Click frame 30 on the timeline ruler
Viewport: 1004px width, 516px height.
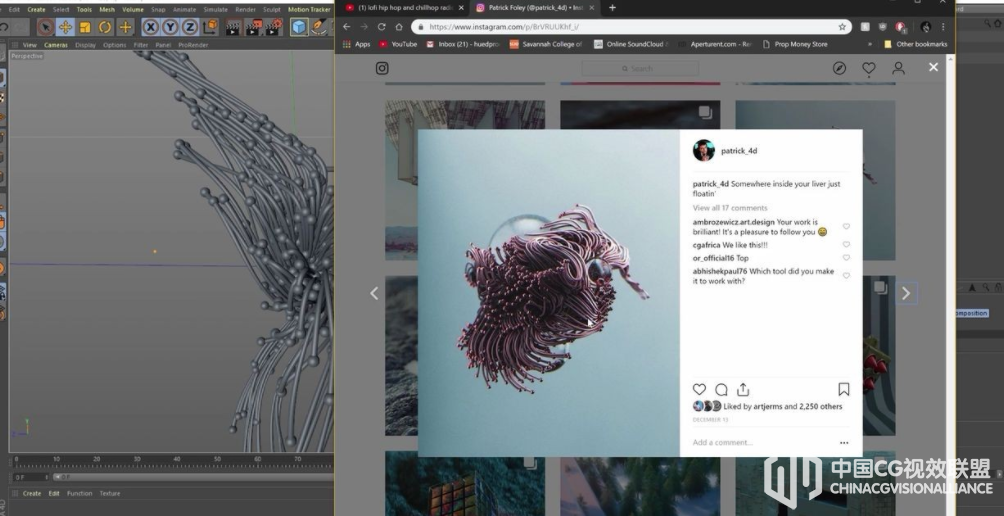pos(136,459)
